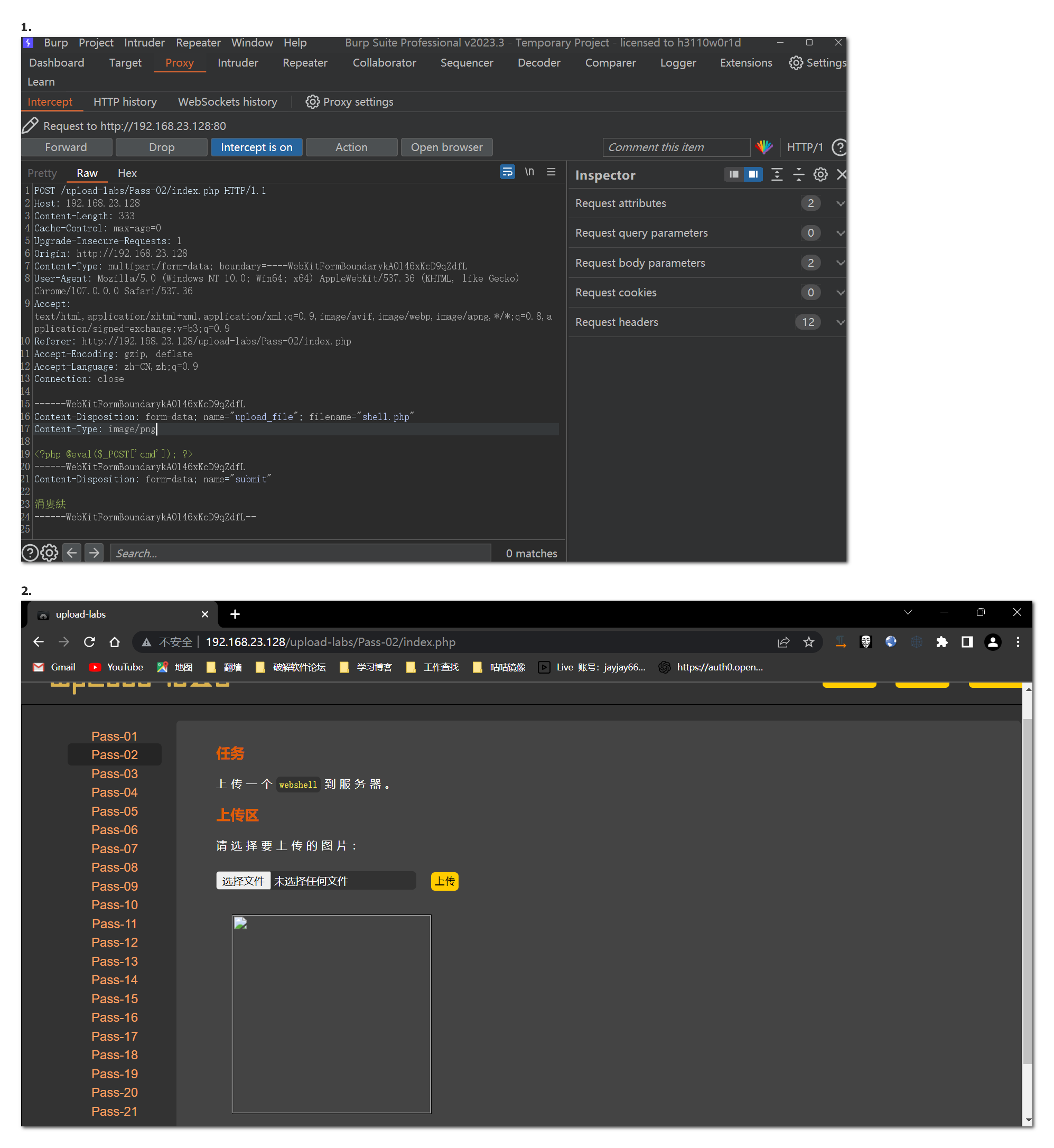Toggle non-printable characters \n button
Screen dimensions: 1054x1148
pos(529,172)
